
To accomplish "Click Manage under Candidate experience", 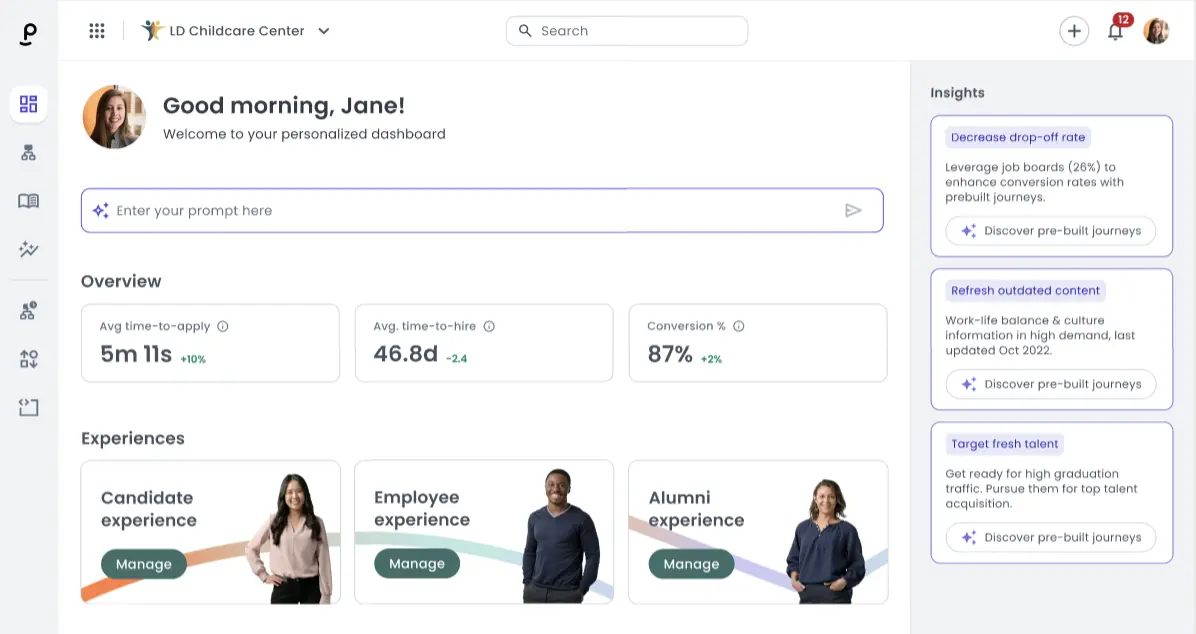I will coord(143,563).
